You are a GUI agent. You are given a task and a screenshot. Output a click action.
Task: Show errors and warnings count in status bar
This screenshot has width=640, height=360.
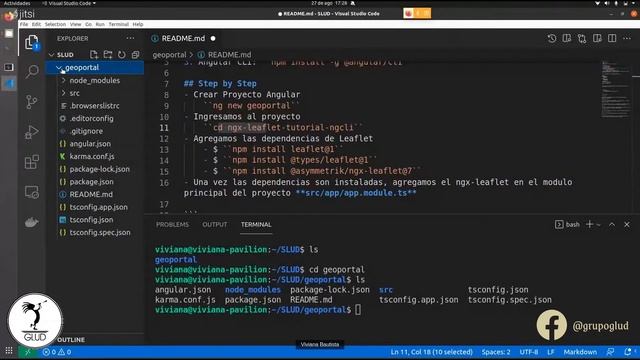point(57,352)
